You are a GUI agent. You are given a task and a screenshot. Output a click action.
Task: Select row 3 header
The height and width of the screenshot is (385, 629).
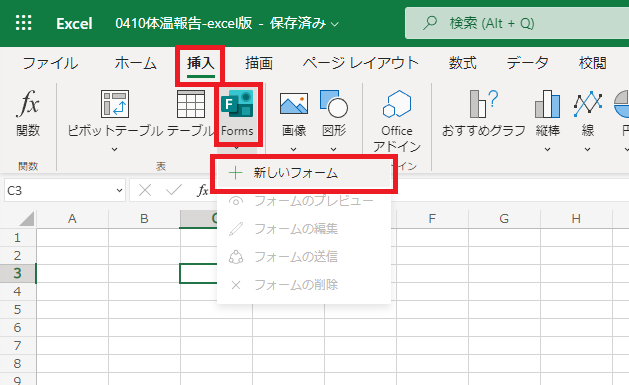(x=18, y=273)
